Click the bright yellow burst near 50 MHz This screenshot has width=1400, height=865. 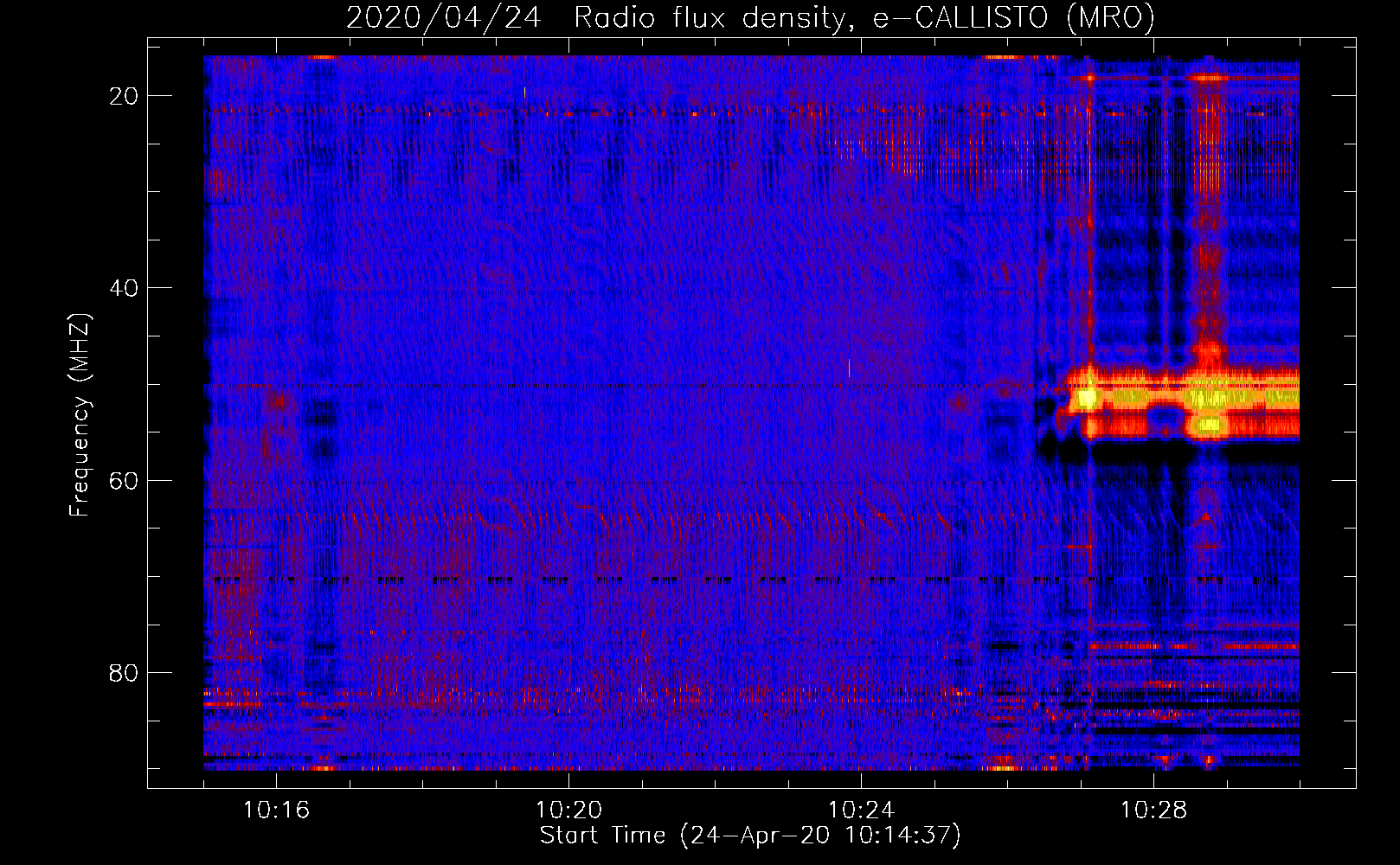click(x=1181, y=400)
